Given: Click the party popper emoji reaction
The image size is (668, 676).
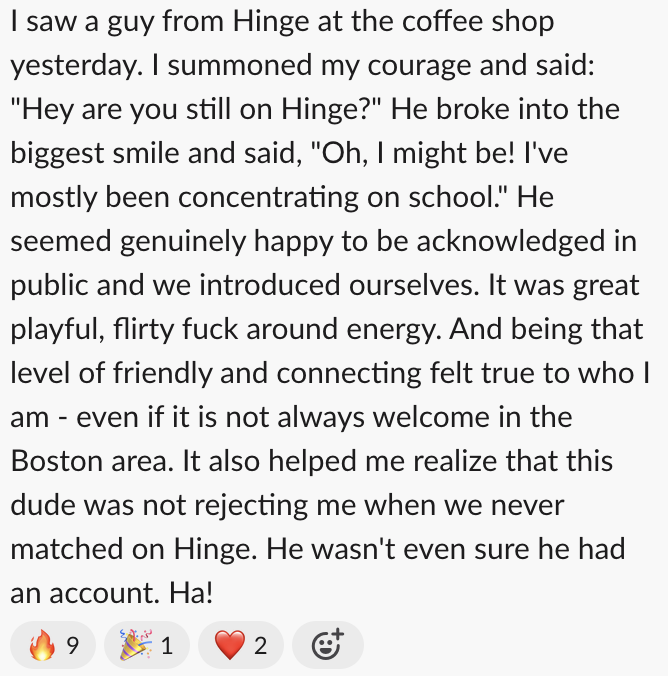Looking at the screenshot, I should coord(136,646).
